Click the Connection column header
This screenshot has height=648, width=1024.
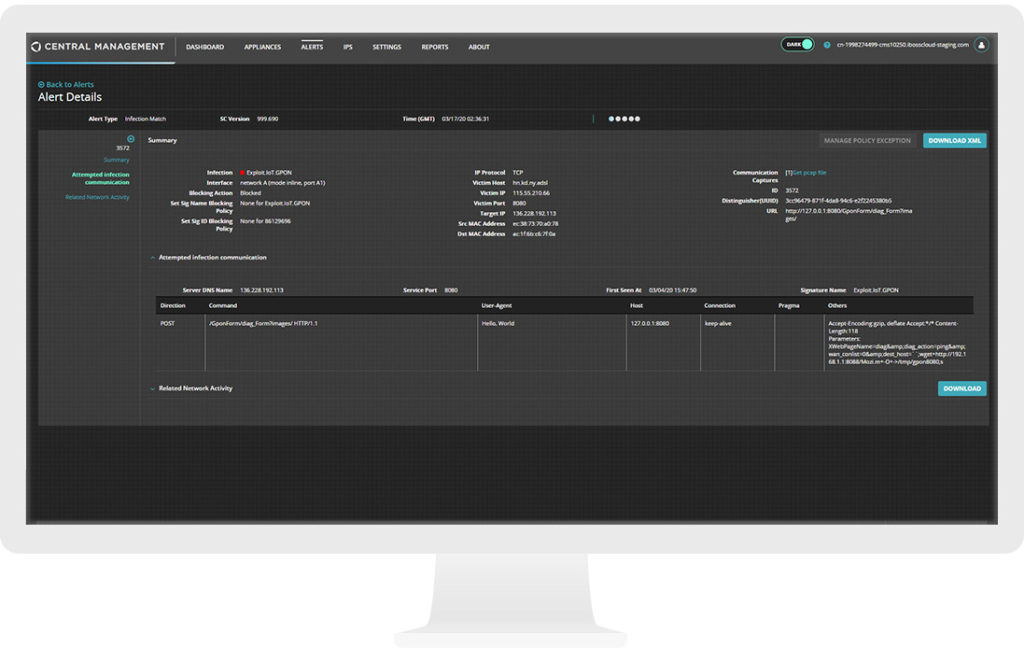pos(720,306)
